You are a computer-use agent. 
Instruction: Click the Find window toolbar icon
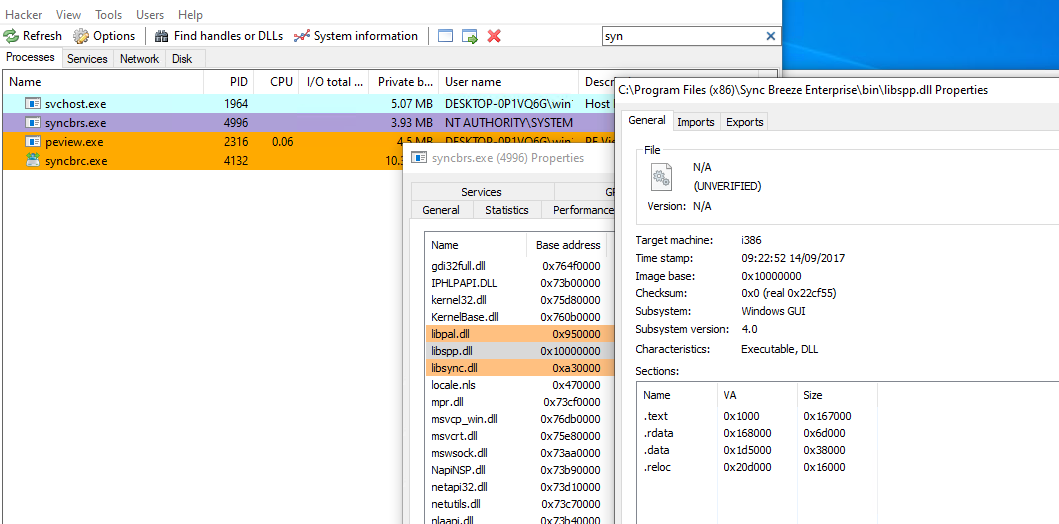pyautogui.click(x=445, y=36)
